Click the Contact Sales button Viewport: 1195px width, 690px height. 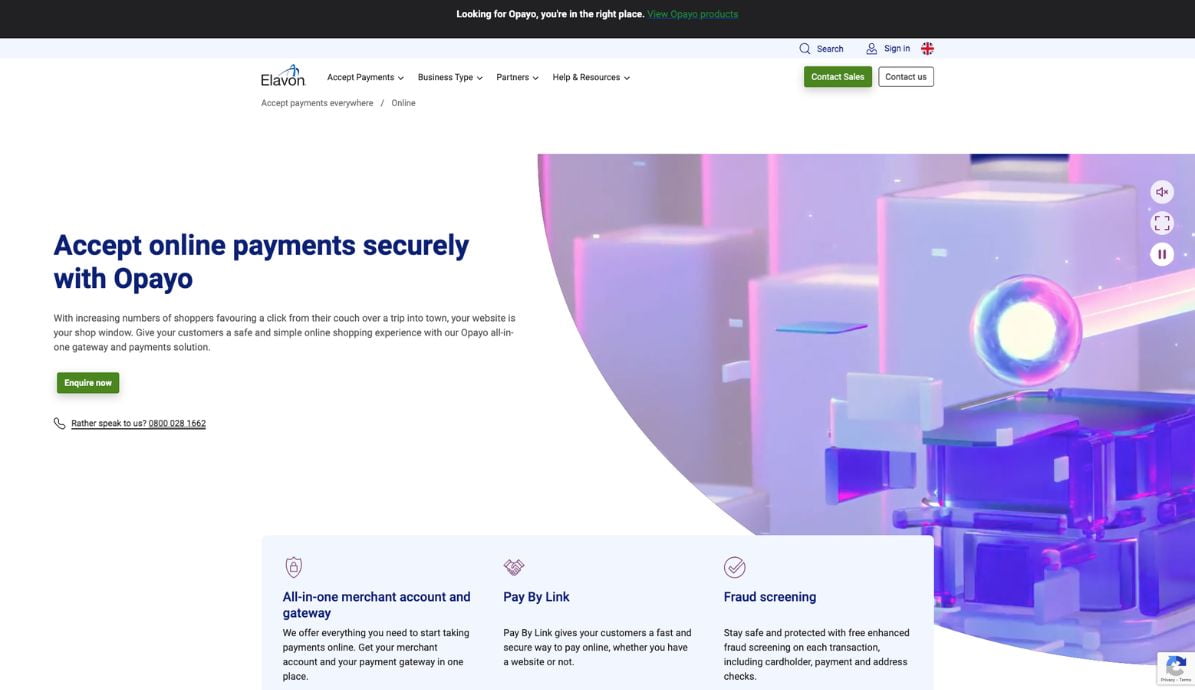[837, 76]
